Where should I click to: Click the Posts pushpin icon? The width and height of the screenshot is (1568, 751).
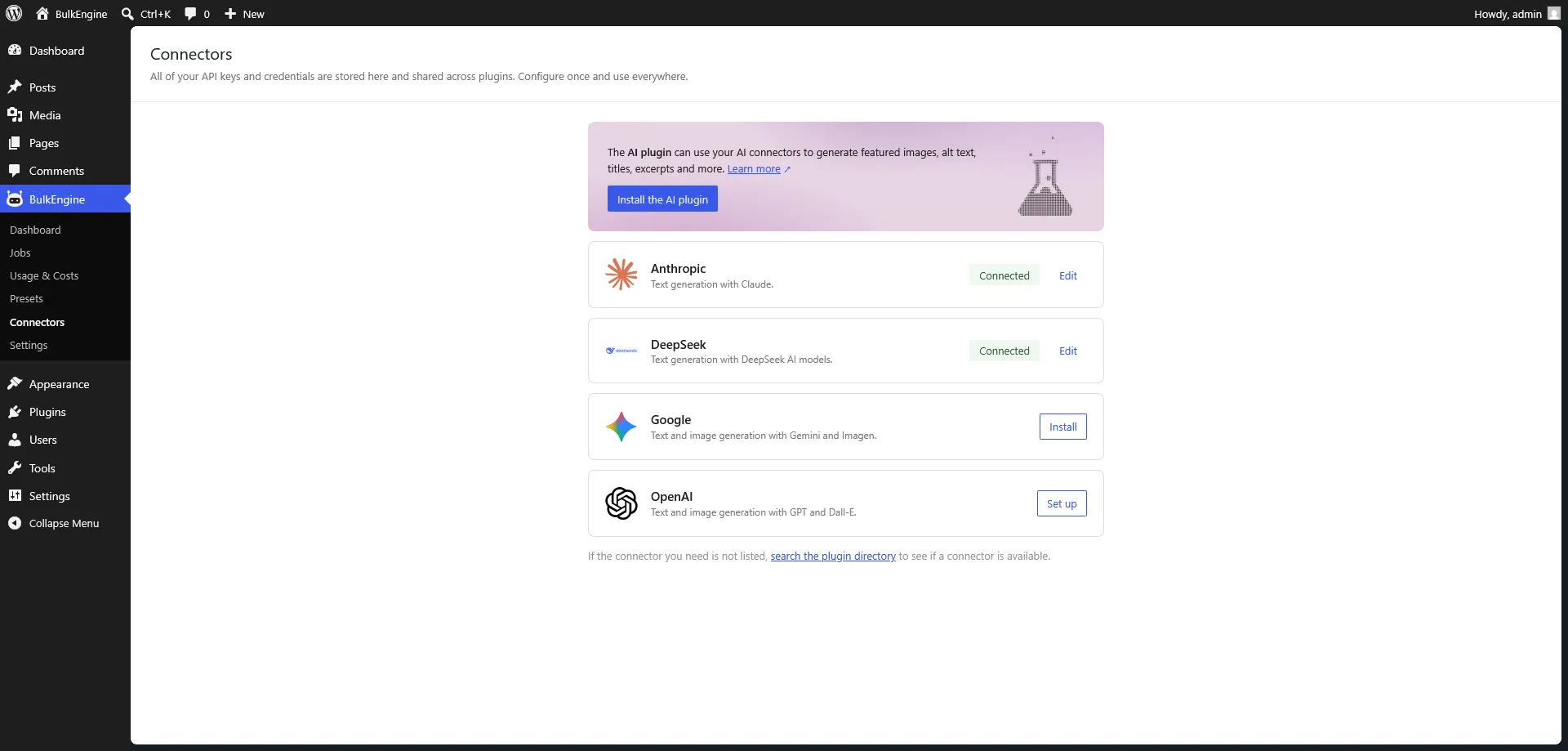coord(15,87)
